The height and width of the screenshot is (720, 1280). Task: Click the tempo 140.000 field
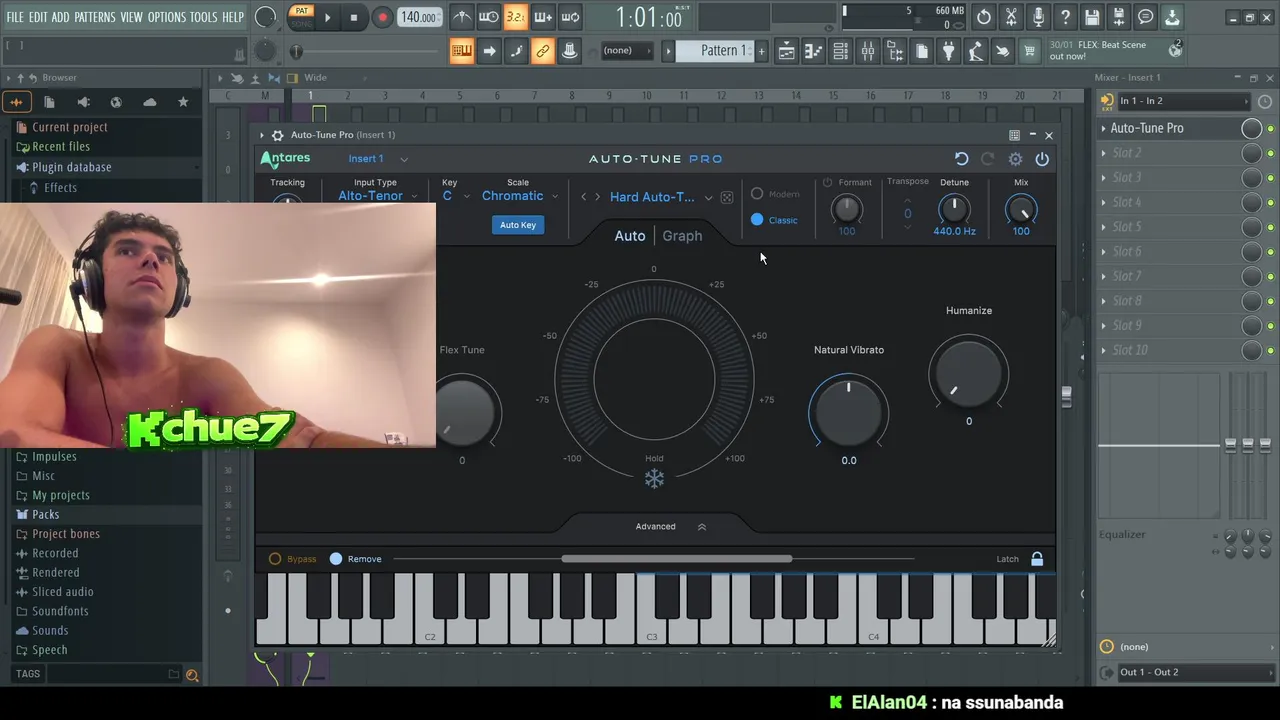[419, 17]
